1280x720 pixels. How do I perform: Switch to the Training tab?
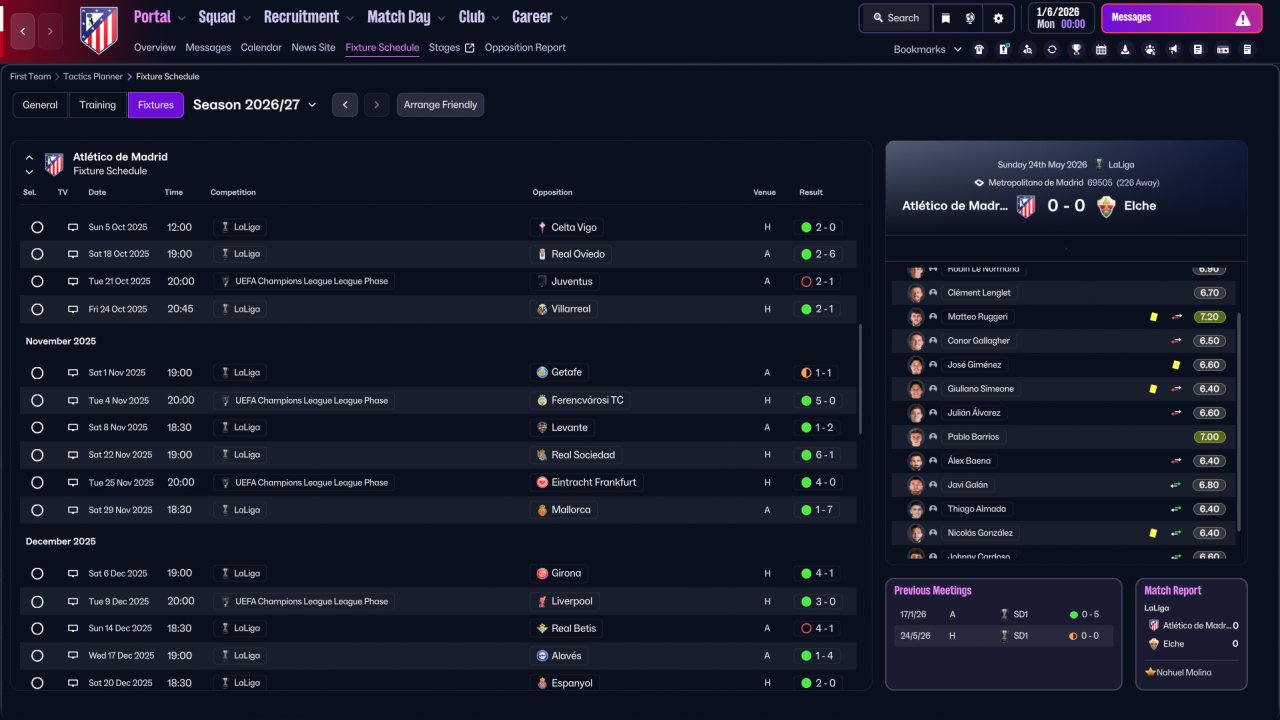coord(98,105)
